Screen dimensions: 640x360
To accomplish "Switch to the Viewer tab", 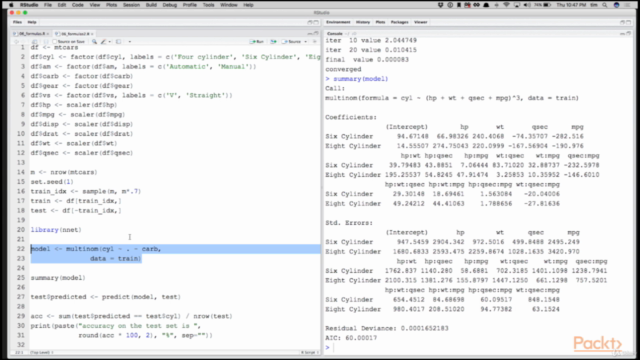I will pos(420,22).
